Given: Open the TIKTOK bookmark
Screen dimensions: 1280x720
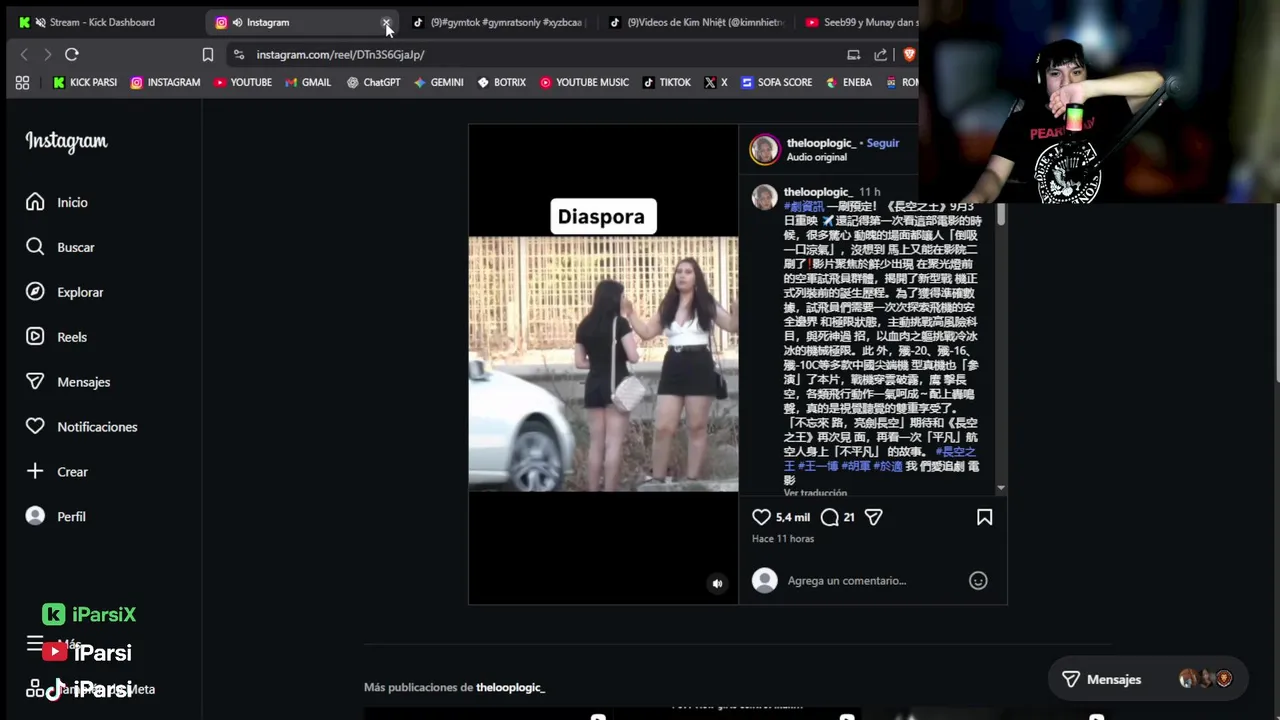Looking at the screenshot, I should [x=666, y=82].
